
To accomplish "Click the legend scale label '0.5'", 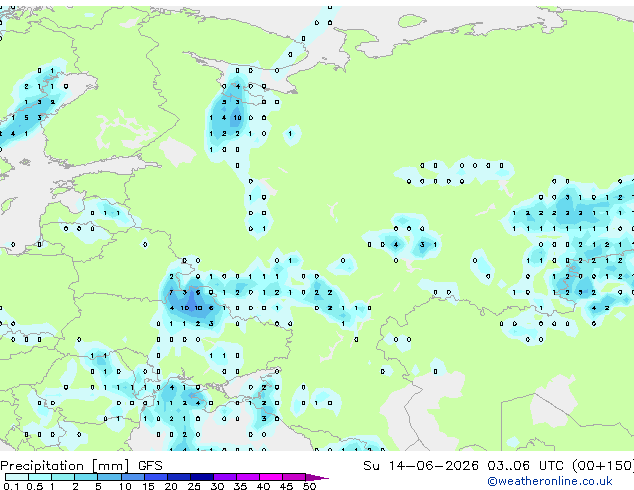I will point(35,486).
